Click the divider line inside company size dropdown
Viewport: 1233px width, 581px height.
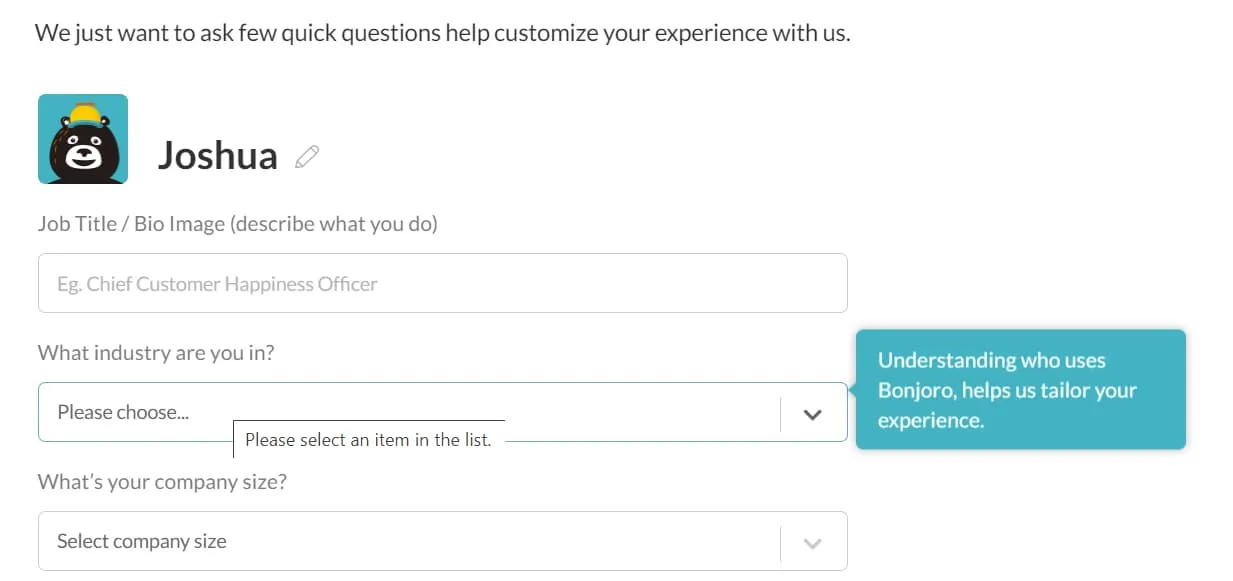(780, 543)
